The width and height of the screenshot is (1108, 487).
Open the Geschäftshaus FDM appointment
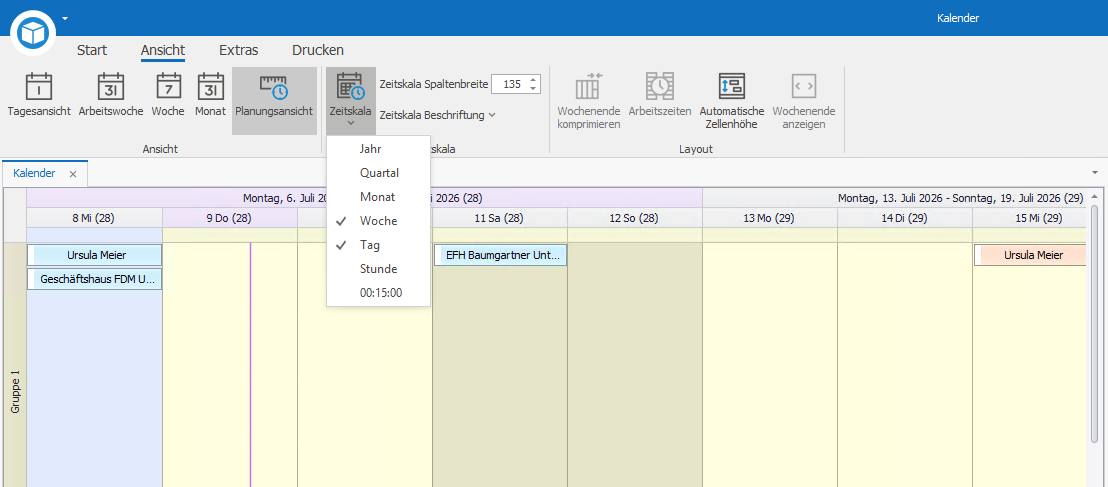coord(95,279)
